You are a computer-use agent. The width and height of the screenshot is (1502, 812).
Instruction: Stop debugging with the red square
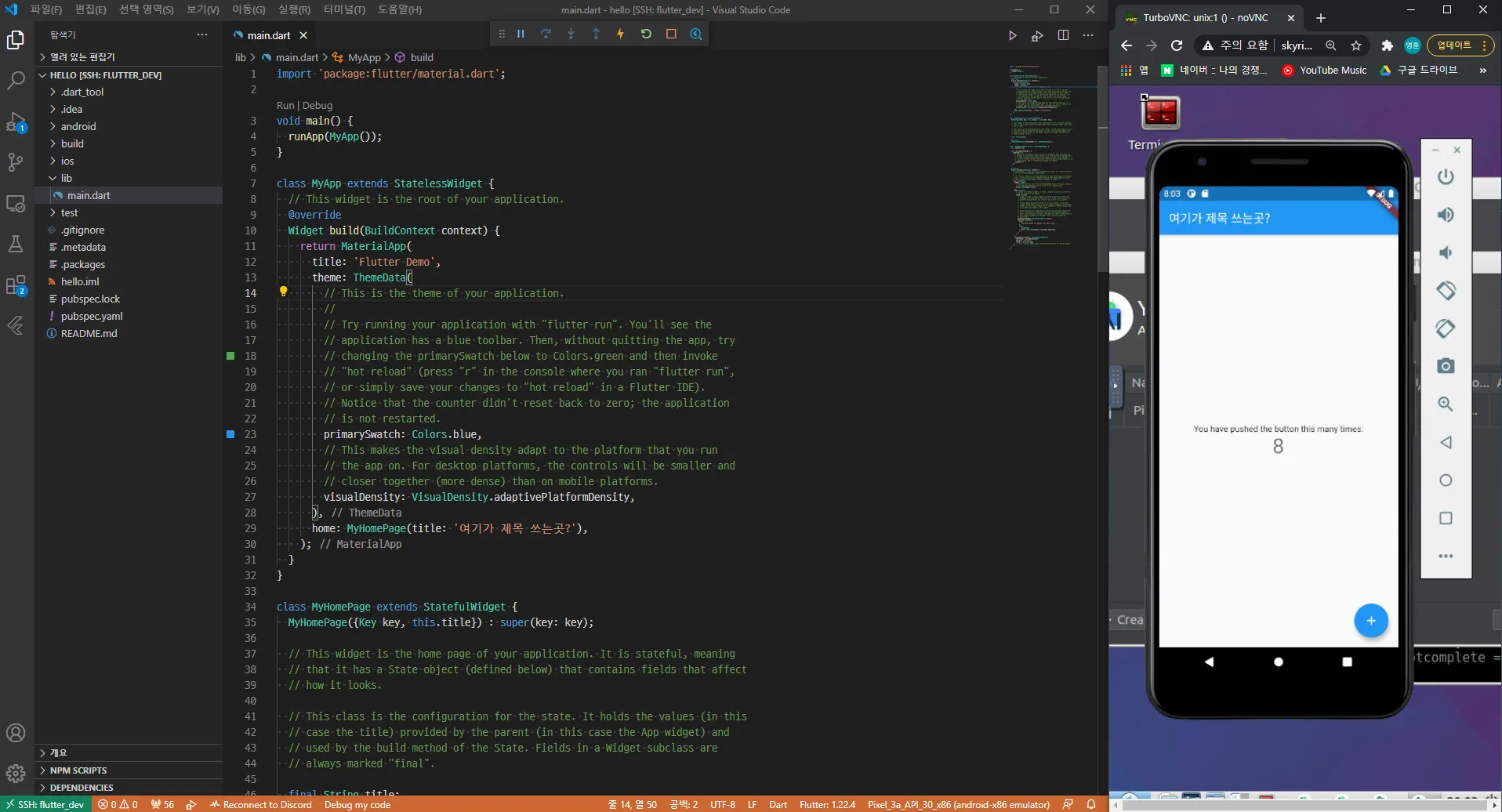pos(671,34)
